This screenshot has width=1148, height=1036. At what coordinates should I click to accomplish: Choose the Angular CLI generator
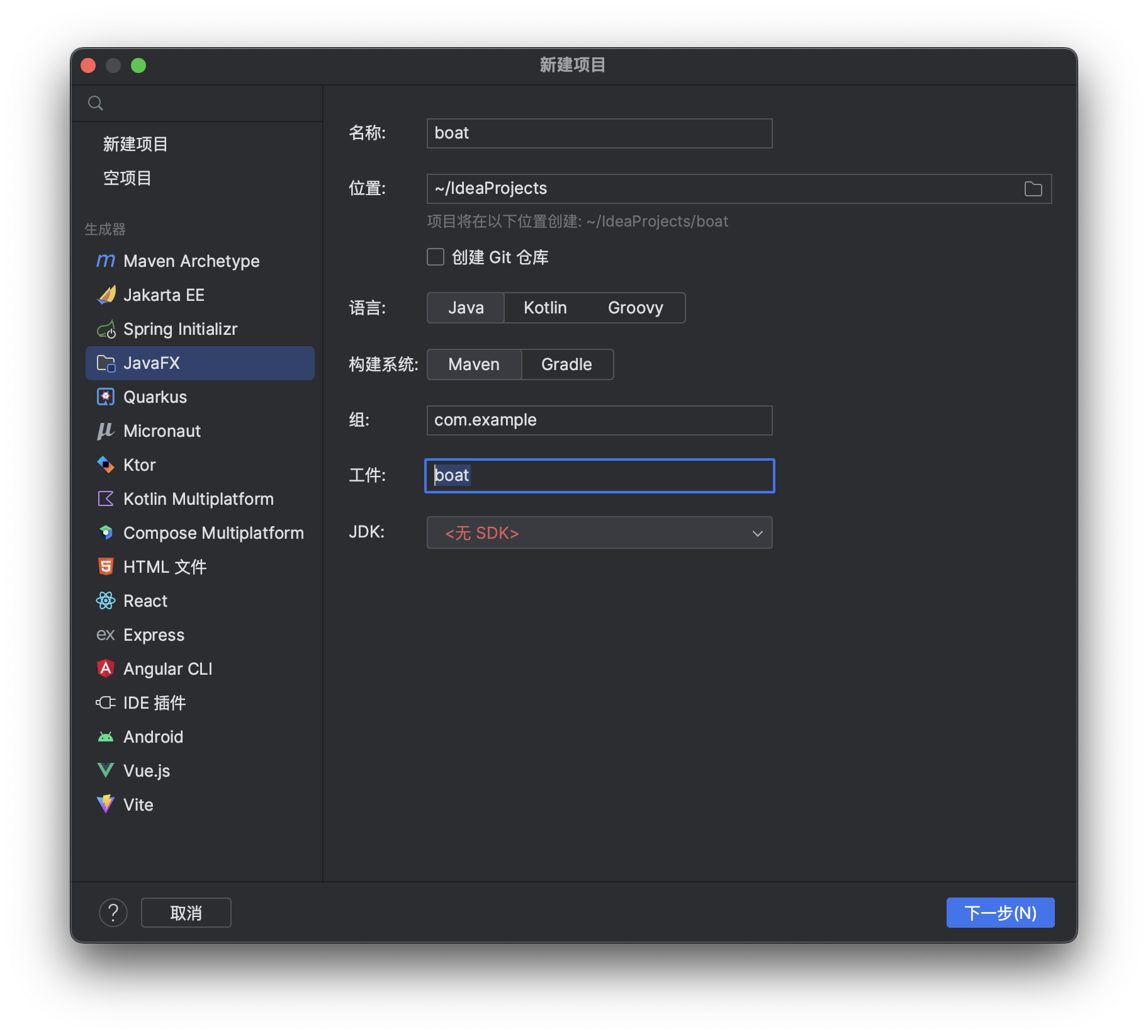tap(167, 668)
